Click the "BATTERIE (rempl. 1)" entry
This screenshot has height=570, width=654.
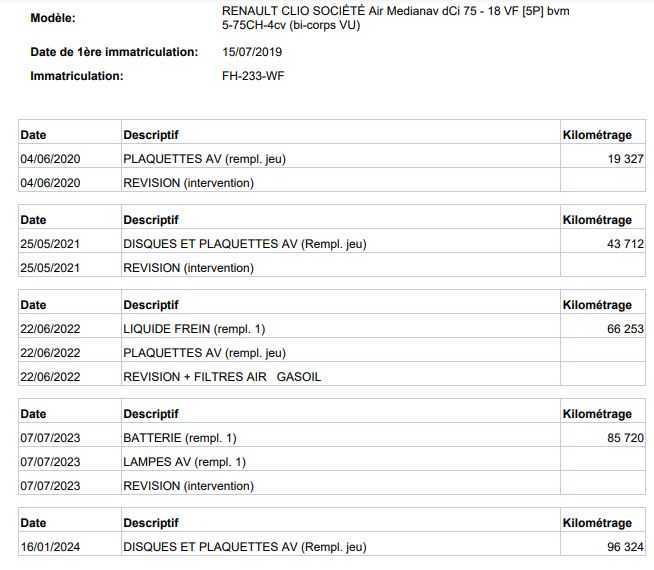coord(180,438)
